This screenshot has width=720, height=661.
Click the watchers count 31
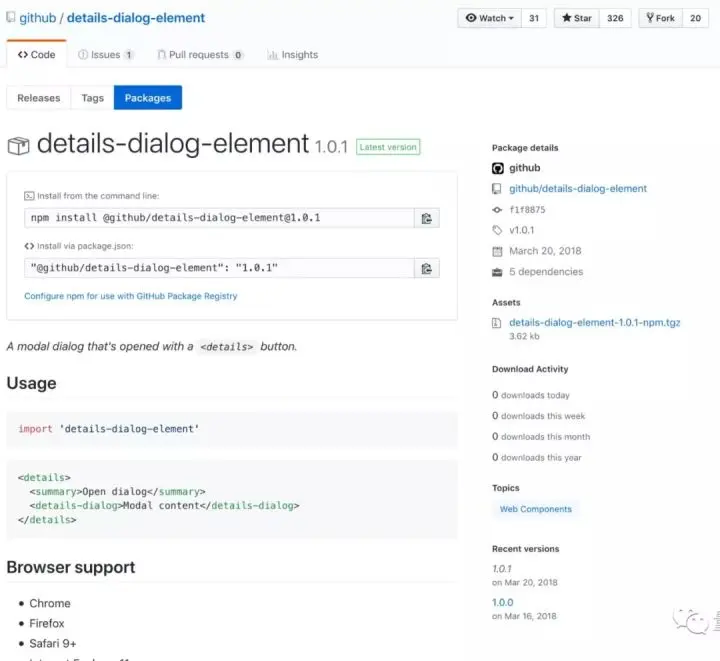(534, 18)
